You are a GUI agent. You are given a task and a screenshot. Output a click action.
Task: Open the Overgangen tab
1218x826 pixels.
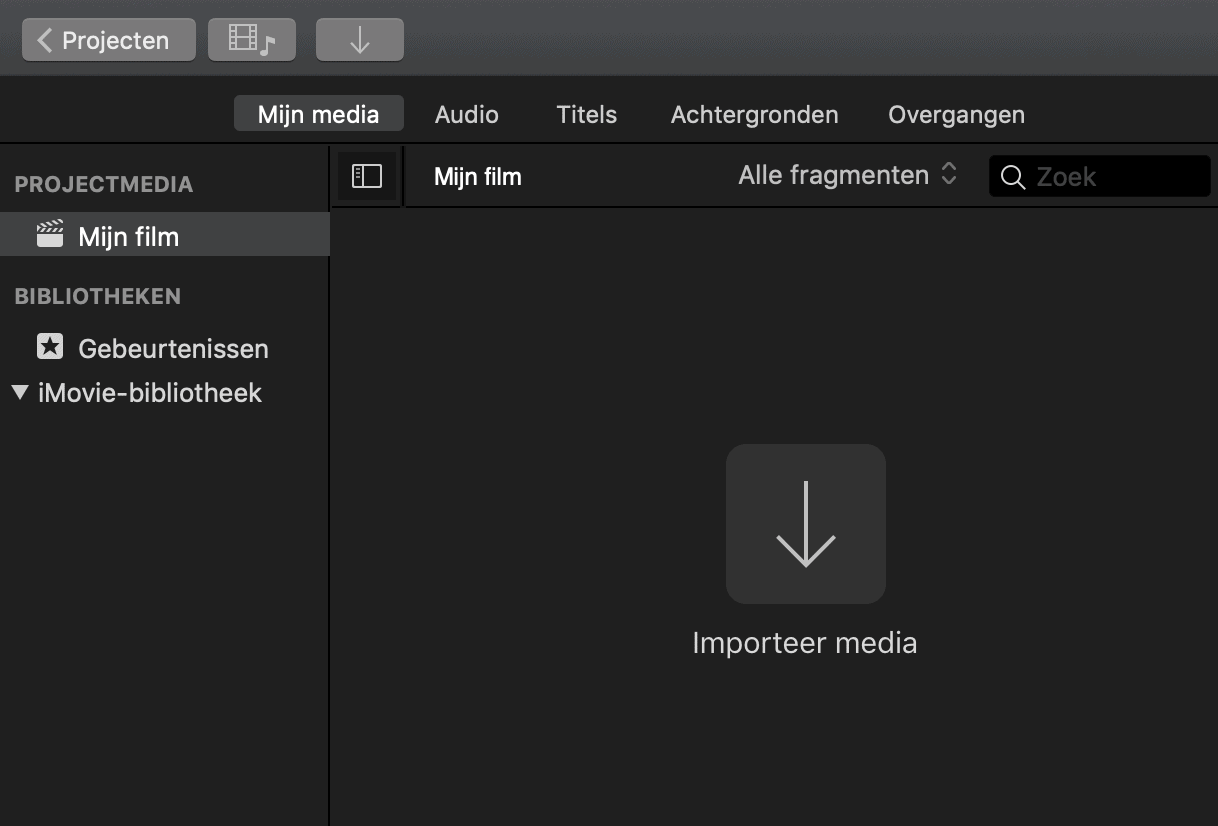click(957, 114)
